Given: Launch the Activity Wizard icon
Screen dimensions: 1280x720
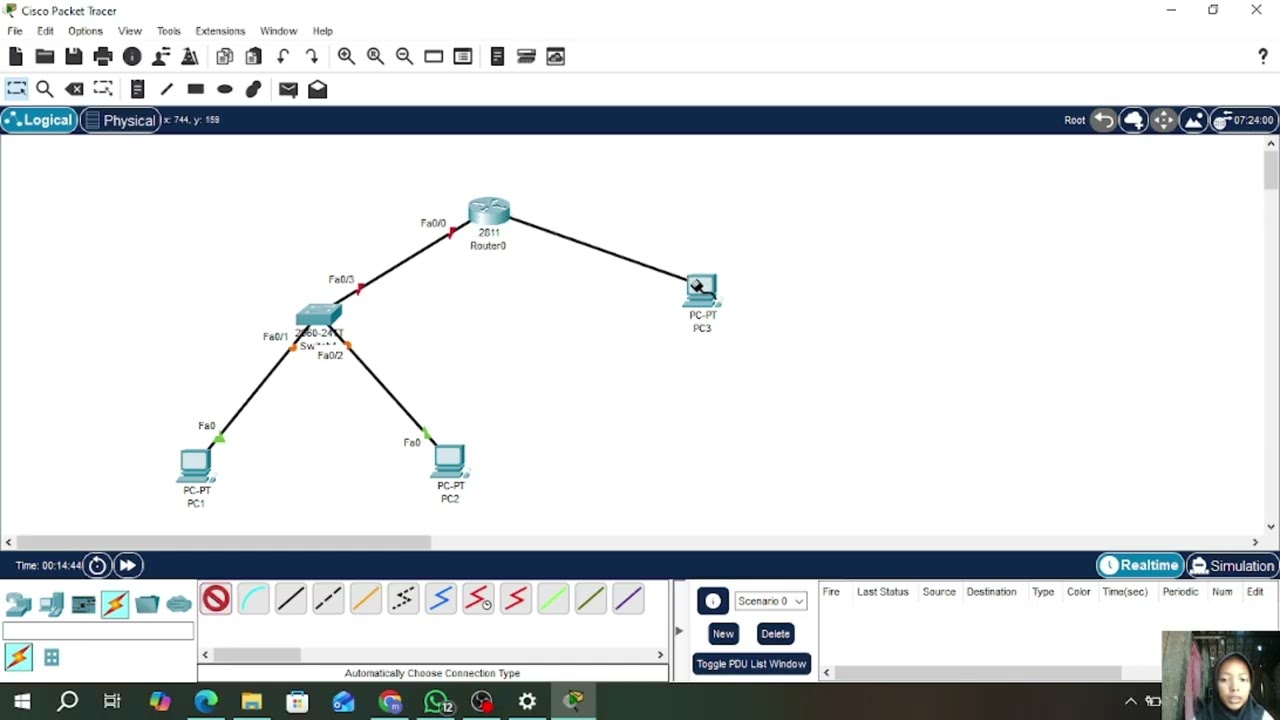Looking at the screenshot, I should click(161, 57).
